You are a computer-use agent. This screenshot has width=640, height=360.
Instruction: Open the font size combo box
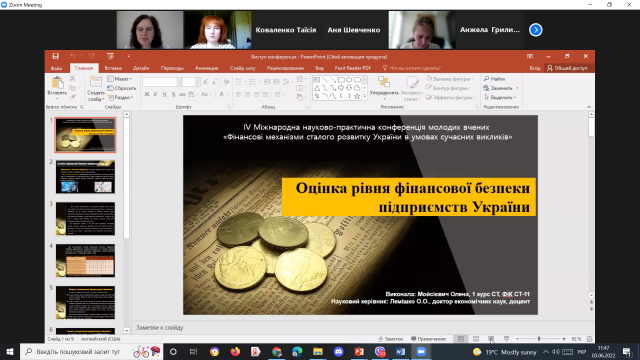pyautogui.click(x=191, y=82)
